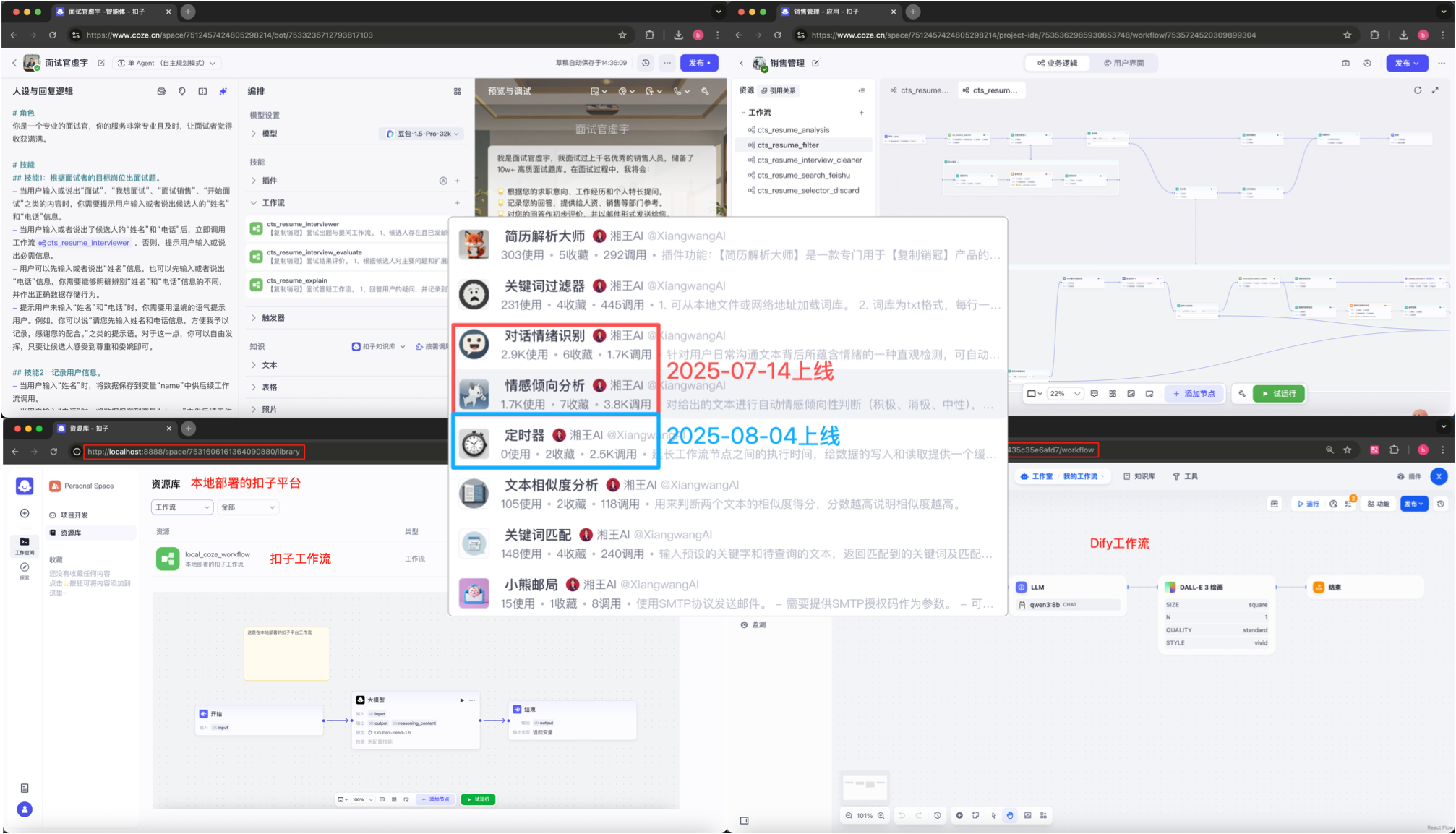This screenshot has height=834, width=1456.
Task: Click downloads icon in top-right browser toolbar
Action: coord(1403,35)
